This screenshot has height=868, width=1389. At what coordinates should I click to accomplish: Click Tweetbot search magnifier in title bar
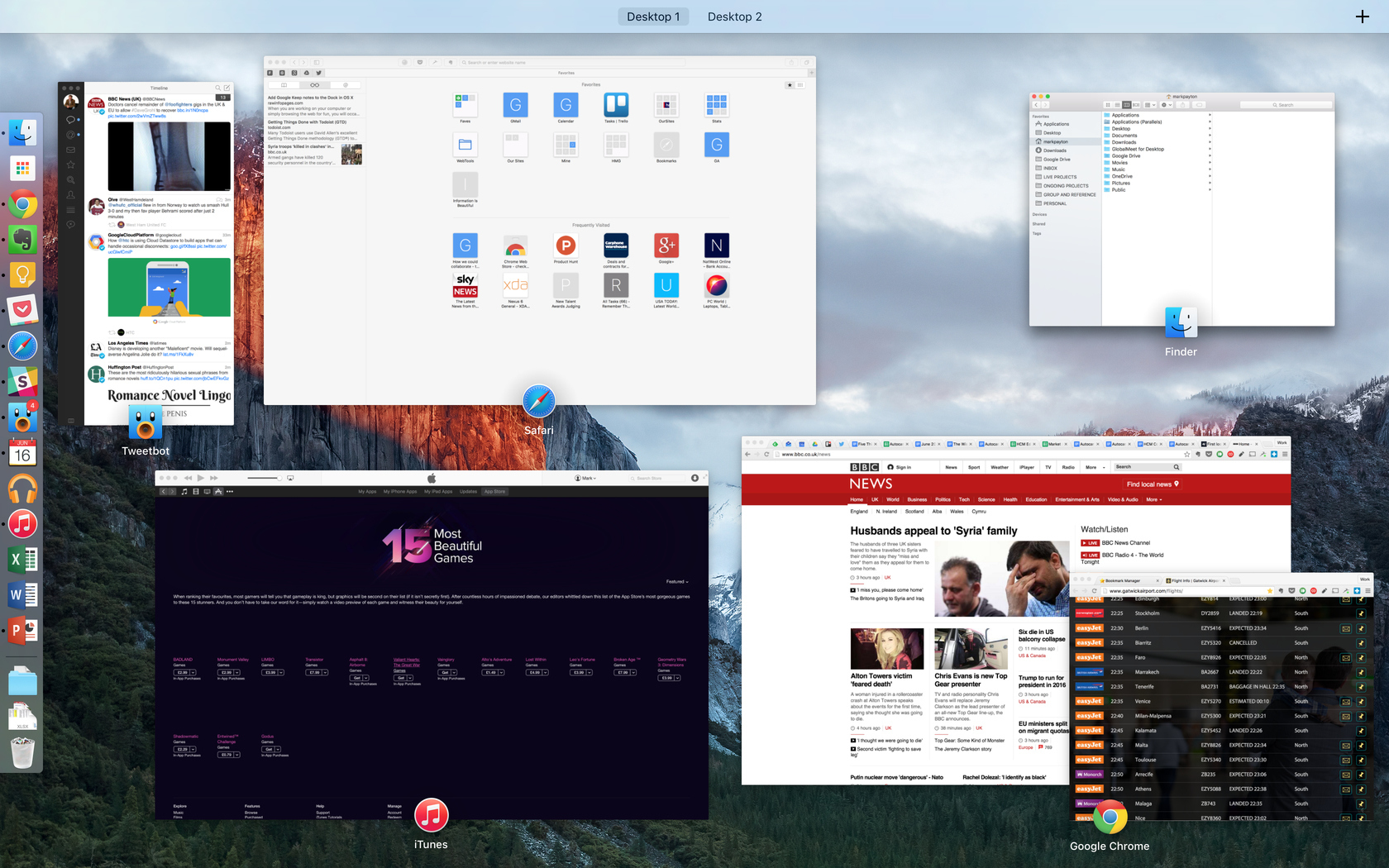[217, 88]
